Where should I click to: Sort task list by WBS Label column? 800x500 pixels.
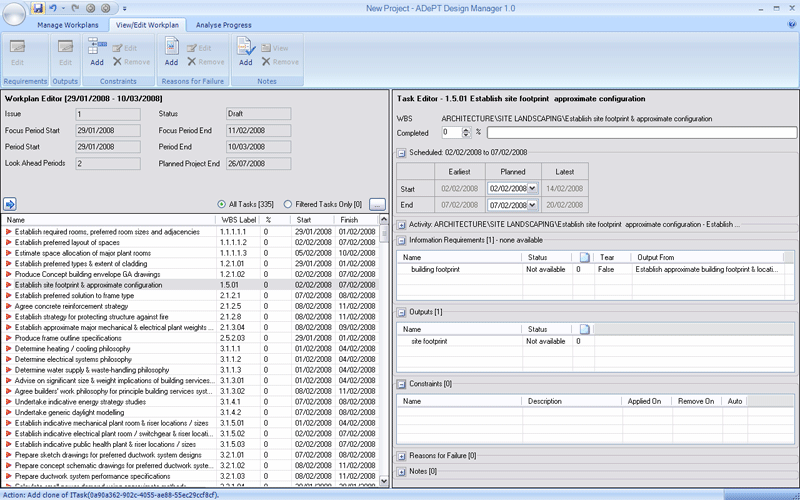click(239, 220)
